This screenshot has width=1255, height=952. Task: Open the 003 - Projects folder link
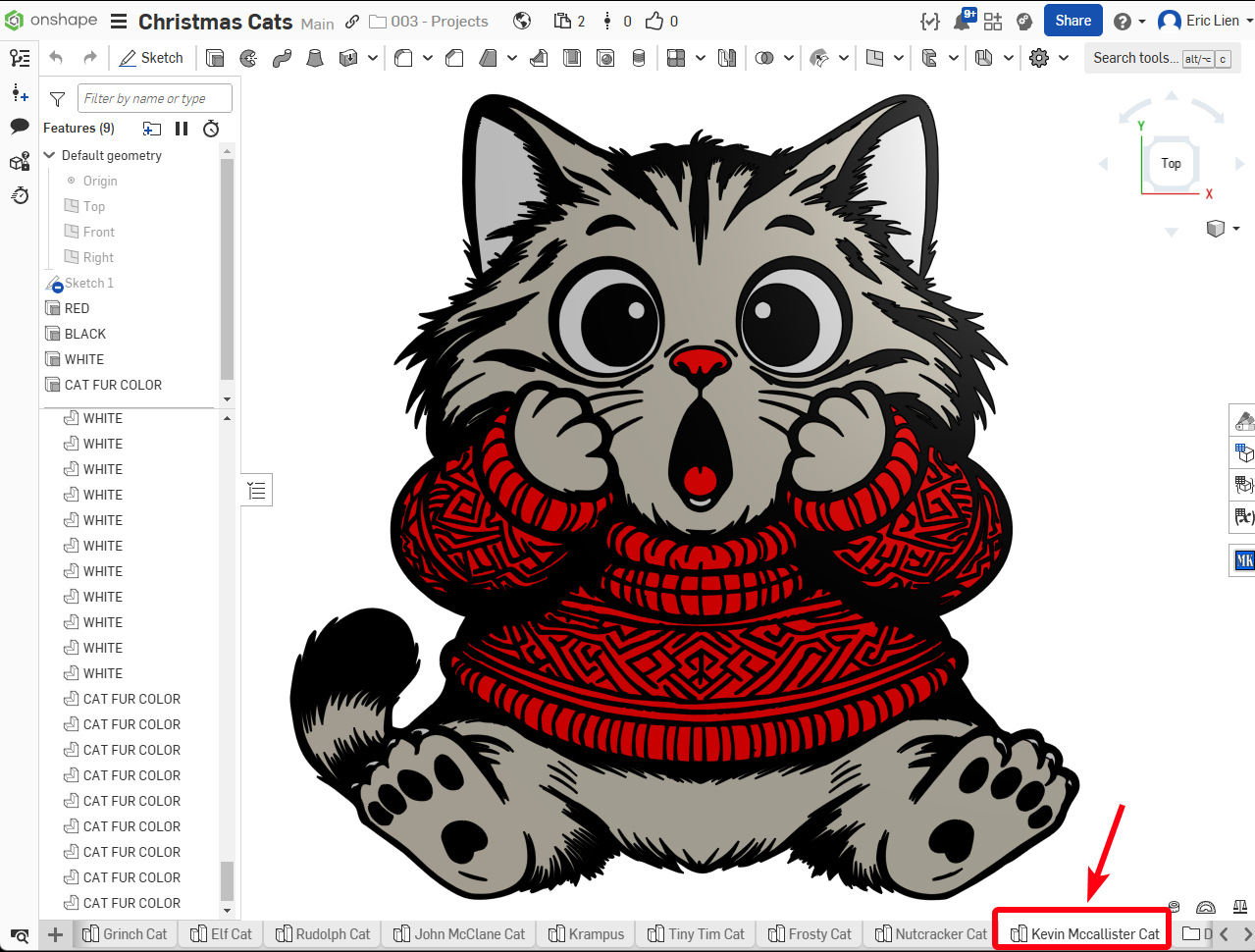click(x=429, y=22)
